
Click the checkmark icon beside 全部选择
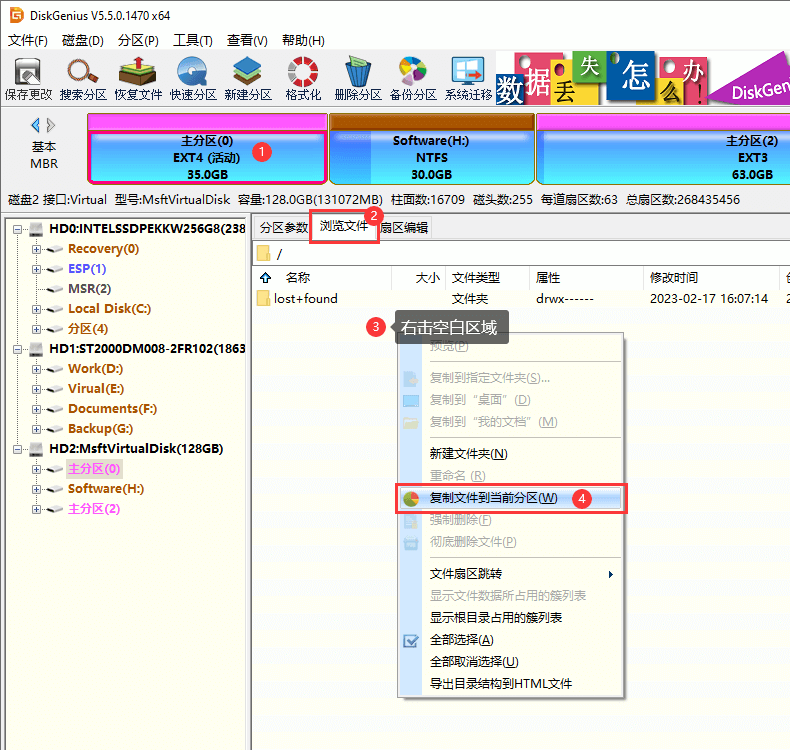point(411,641)
